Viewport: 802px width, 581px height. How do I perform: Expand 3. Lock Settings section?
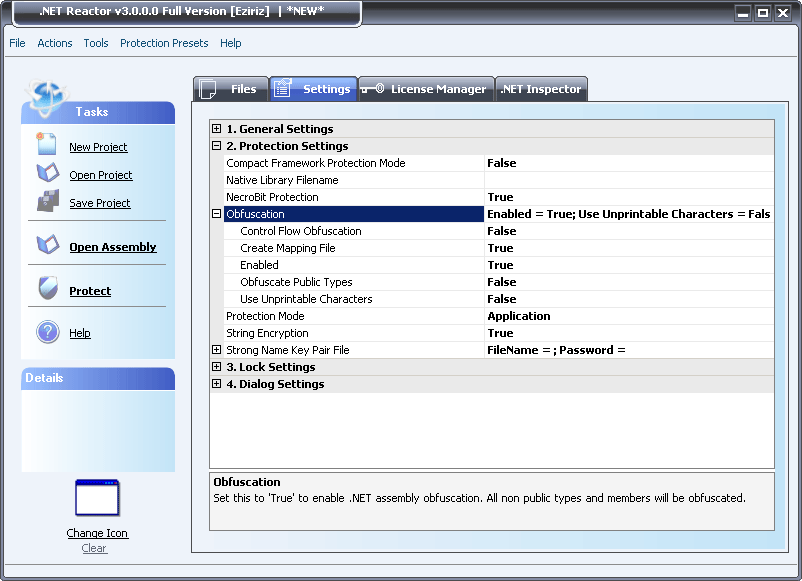(216, 367)
